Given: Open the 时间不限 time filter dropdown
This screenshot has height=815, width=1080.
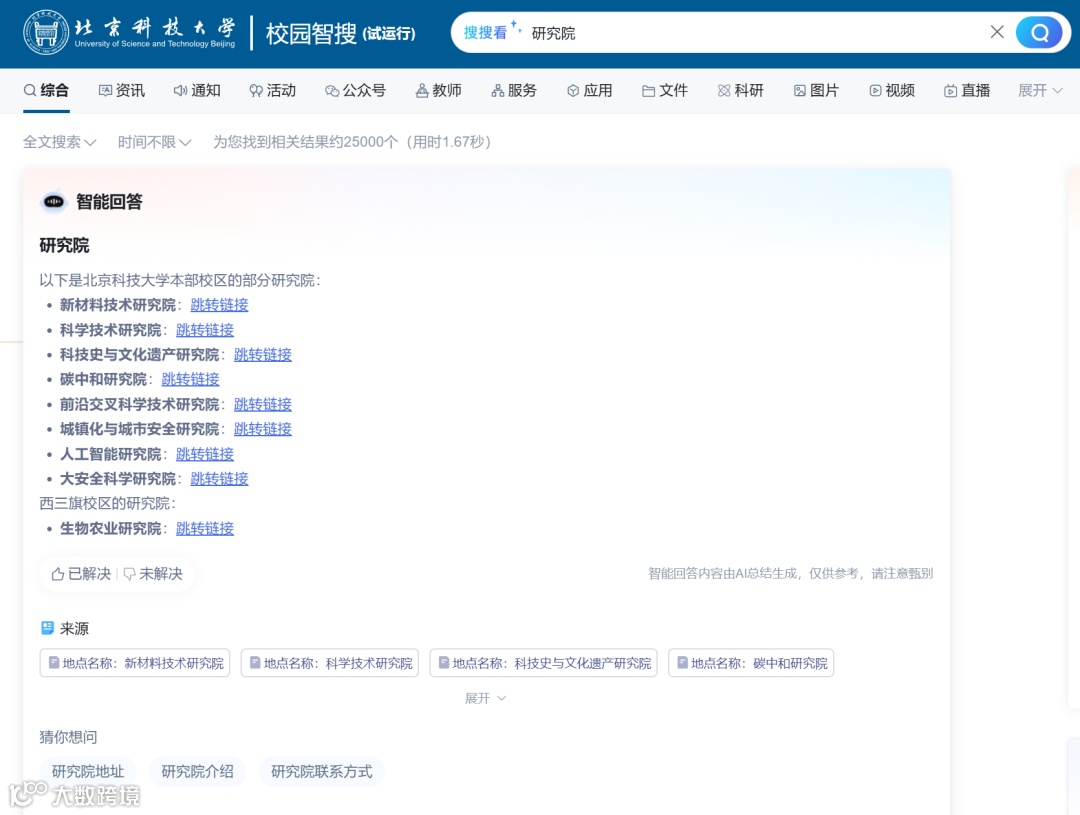Looking at the screenshot, I should point(154,142).
